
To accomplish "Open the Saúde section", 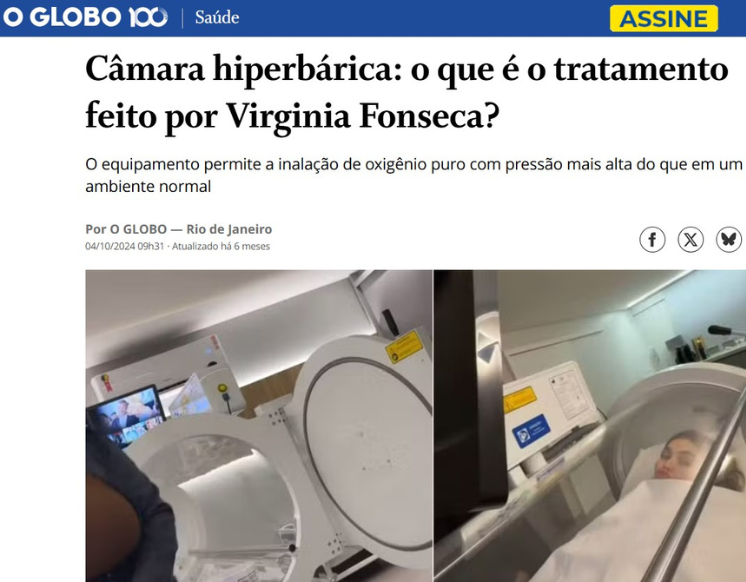I will (x=217, y=18).
